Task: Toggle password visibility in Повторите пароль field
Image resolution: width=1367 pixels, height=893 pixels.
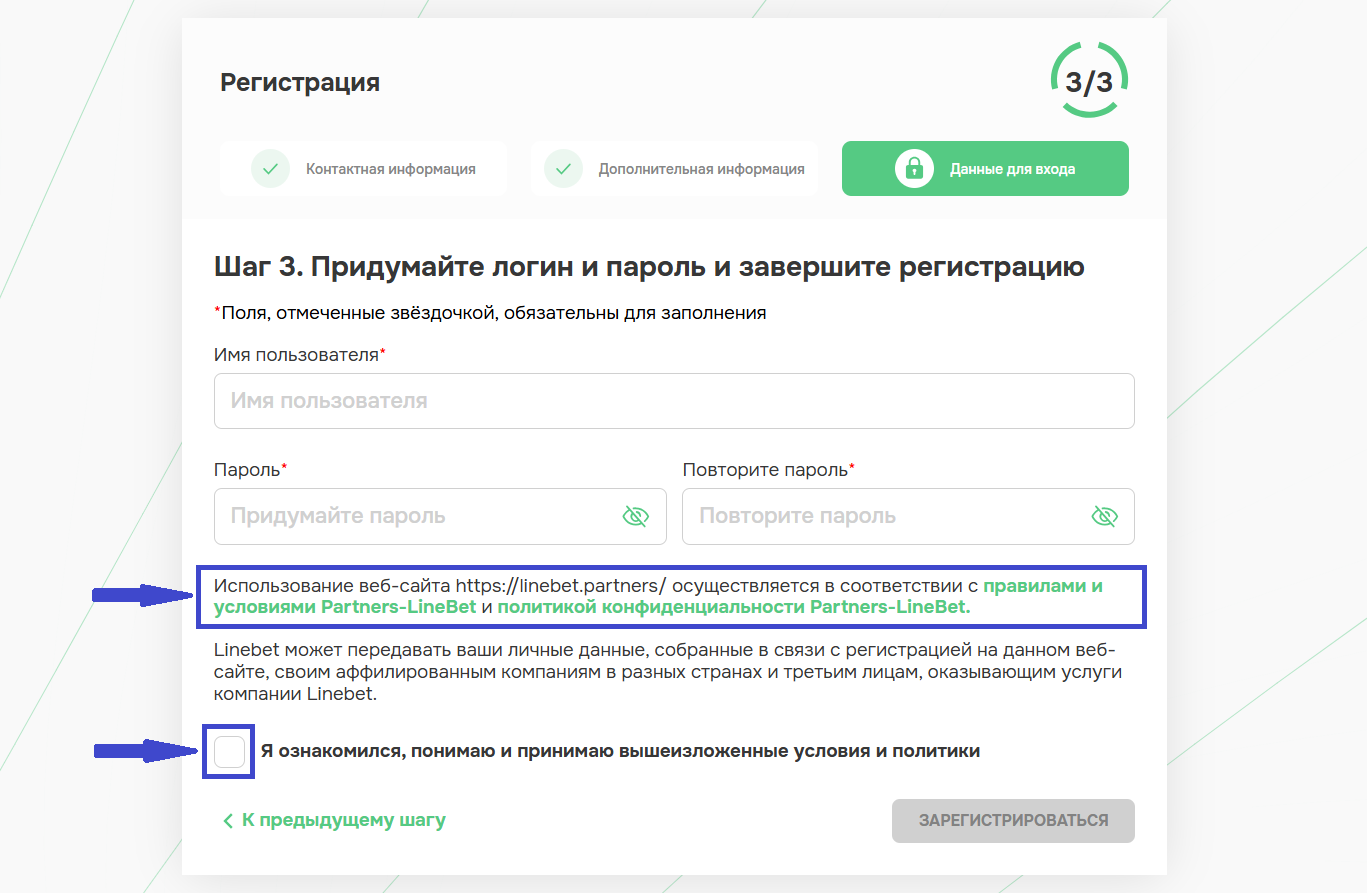Action: 1104,516
